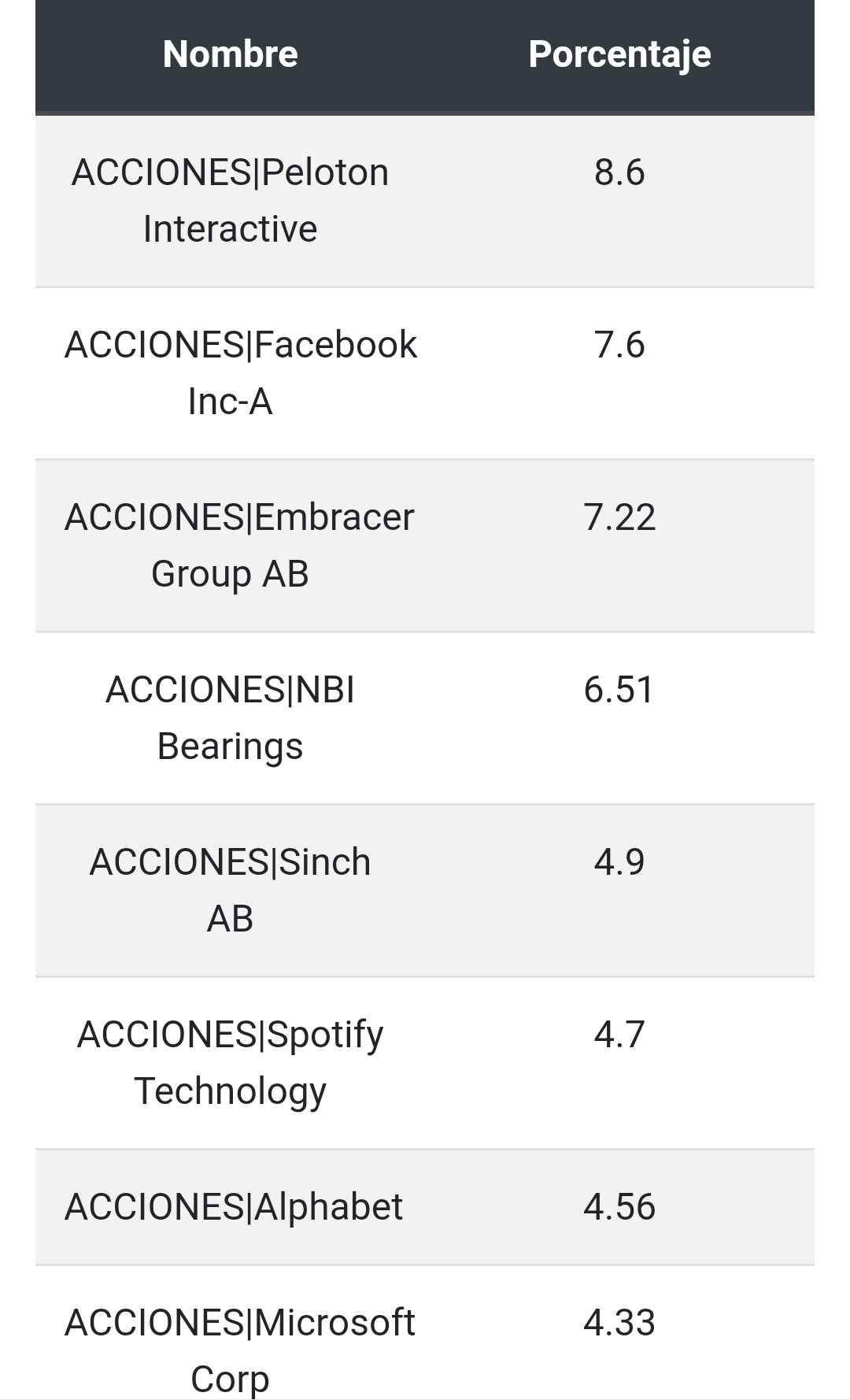
Task: Tap the 7.6 percentage value
Action: (619, 345)
